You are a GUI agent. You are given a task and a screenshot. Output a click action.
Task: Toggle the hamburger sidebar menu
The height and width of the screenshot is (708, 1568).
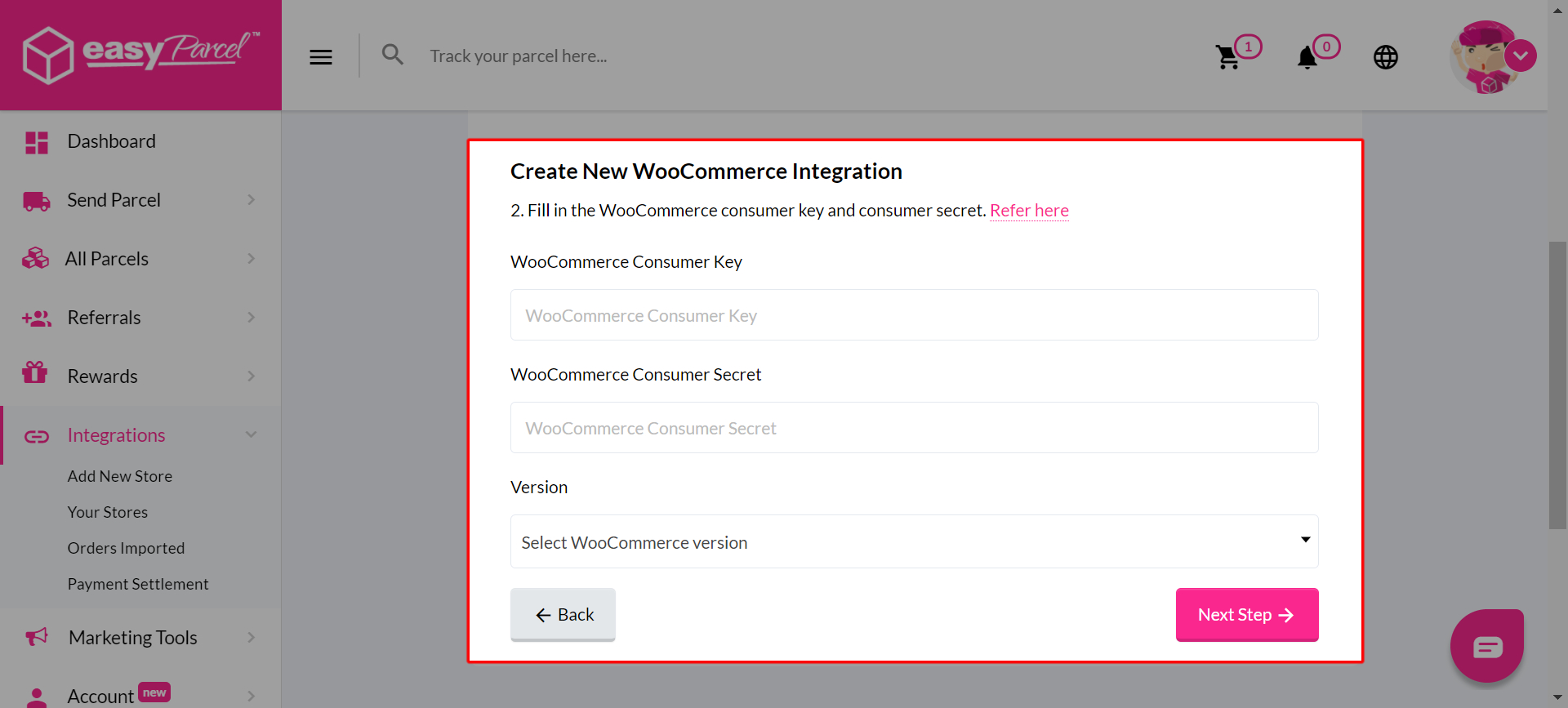321,56
